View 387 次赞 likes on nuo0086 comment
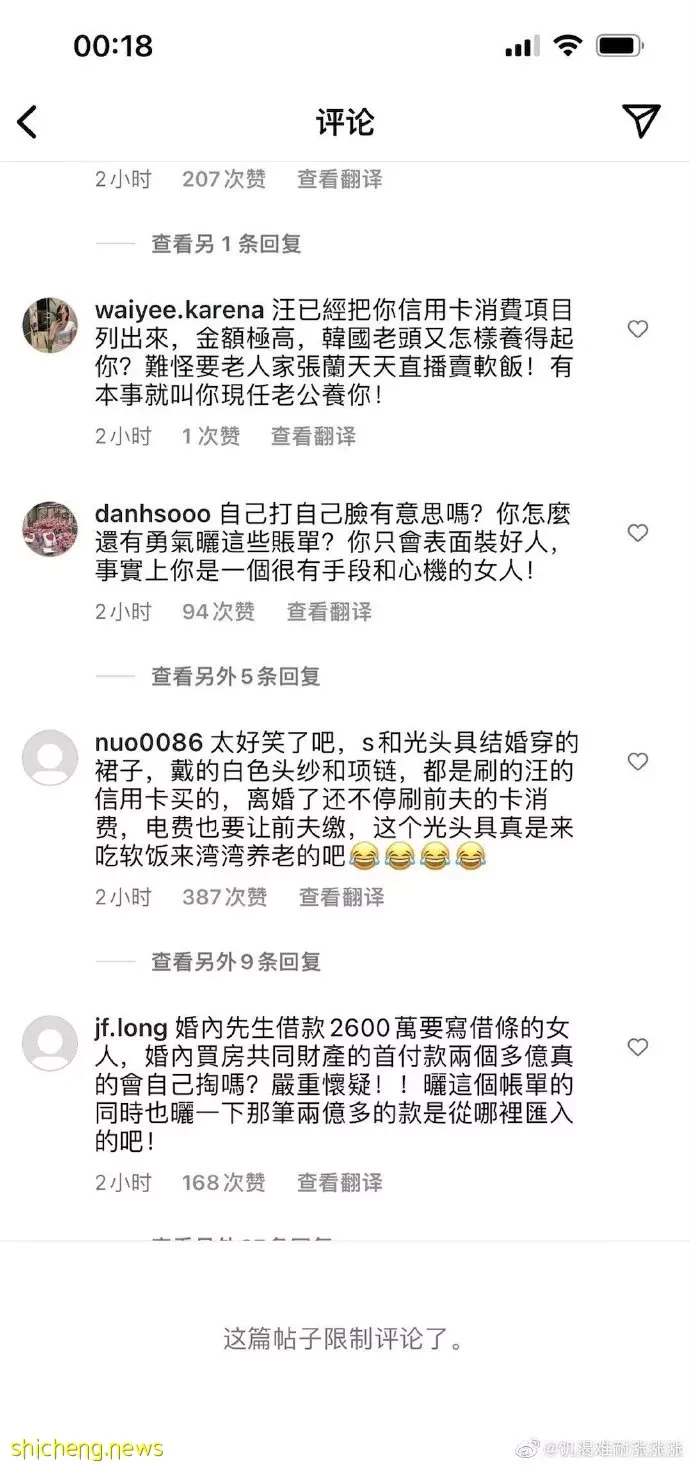This screenshot has width=690, height=1465. tap(224, 897)
